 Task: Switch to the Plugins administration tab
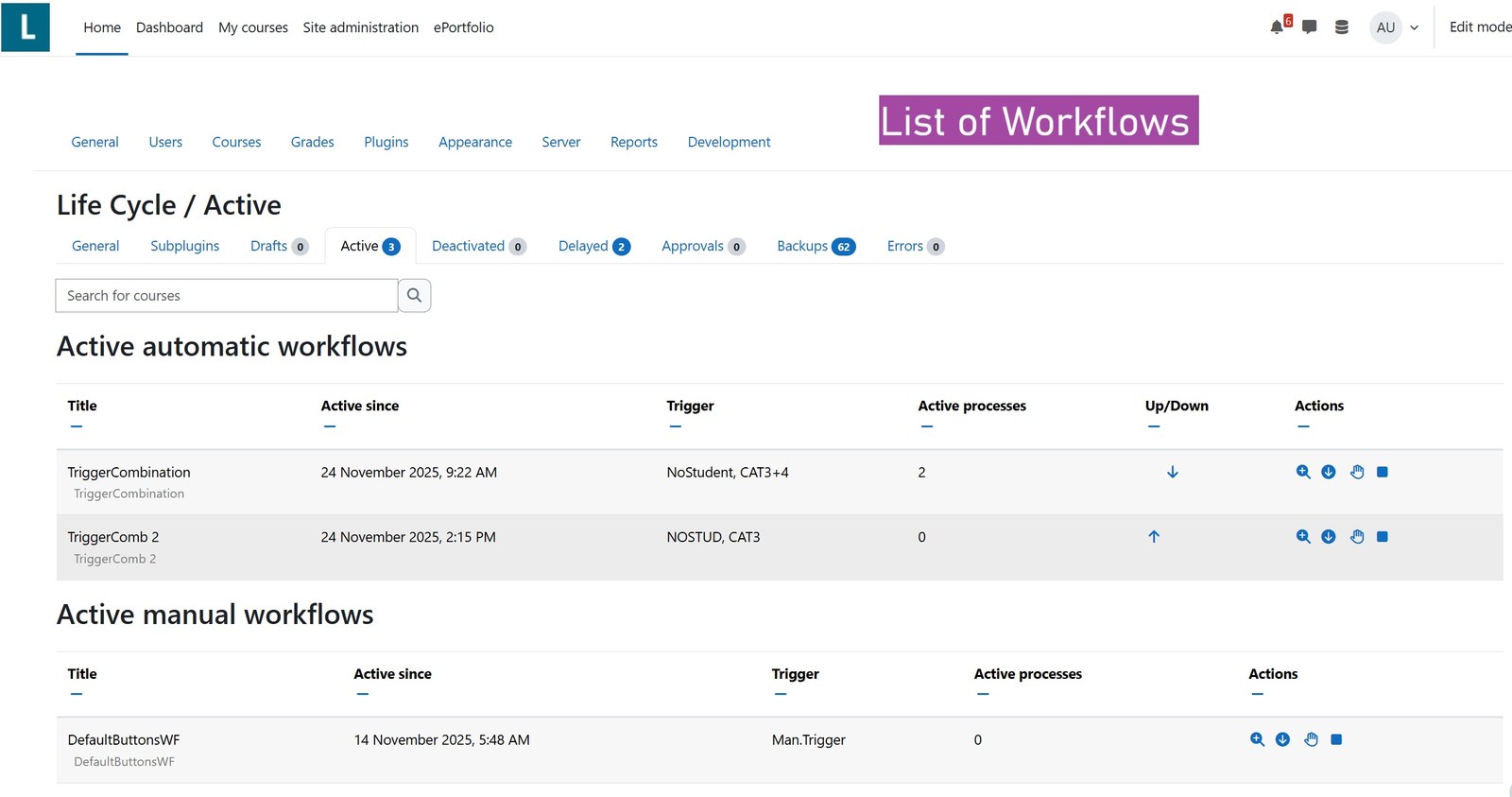(387, 142)
